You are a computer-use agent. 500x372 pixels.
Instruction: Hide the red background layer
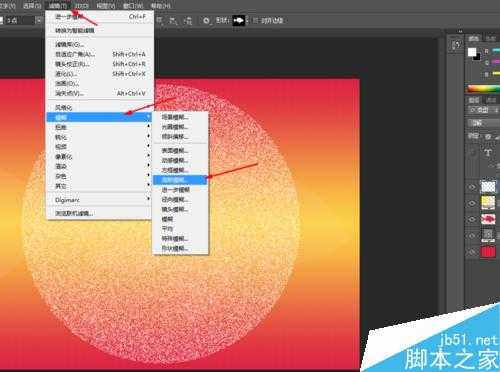point(472,252)
